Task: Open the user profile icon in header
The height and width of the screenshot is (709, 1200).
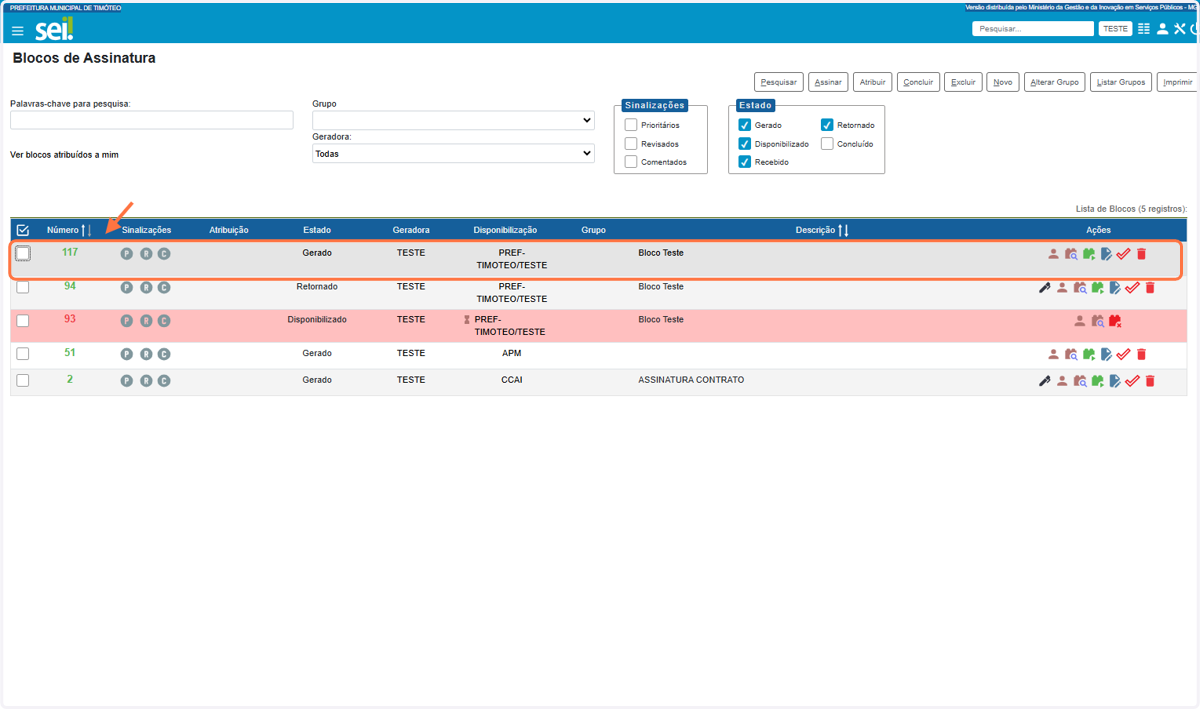Action: 1162,29
